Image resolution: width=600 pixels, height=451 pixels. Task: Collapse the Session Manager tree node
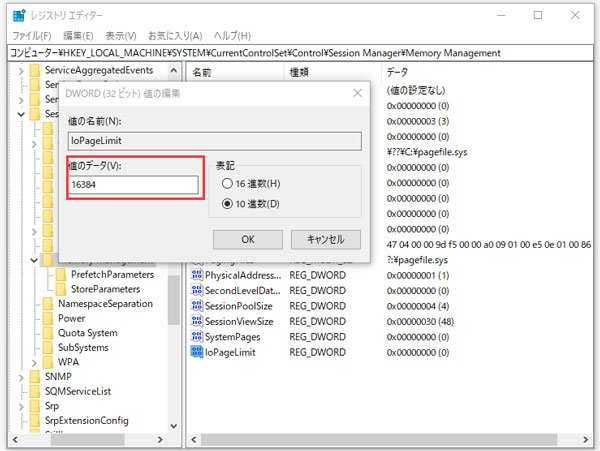[21, 114]
